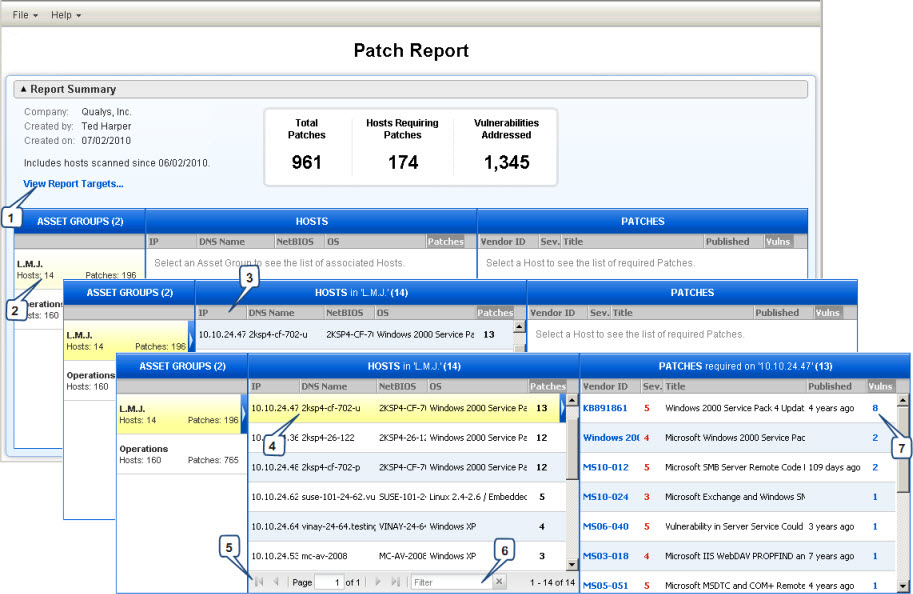The height and width of the screenshot is (594, 913).
Task: Click the up arrow of the patches scrollbar
Action: click(902, 401)
